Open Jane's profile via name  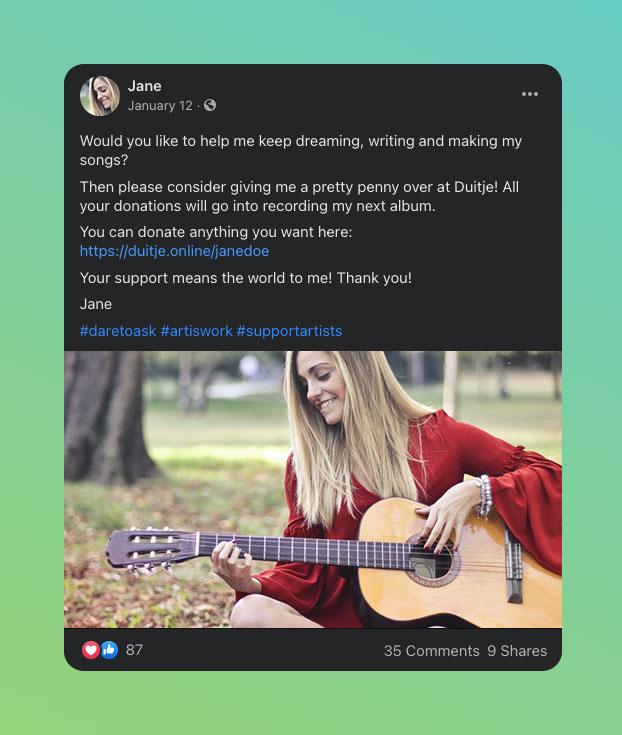pos(144,86)
